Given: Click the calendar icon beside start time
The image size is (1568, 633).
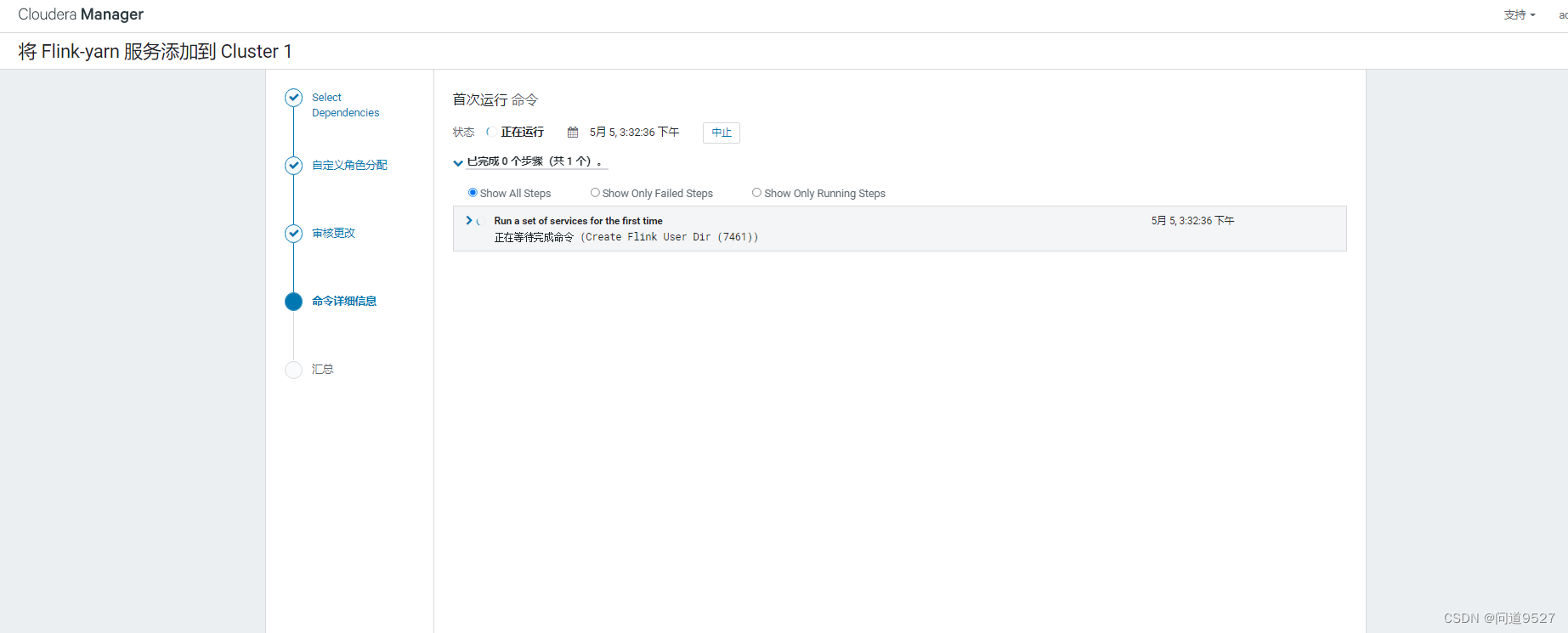Looking at the screenshot, I should [x=573, y=133].
